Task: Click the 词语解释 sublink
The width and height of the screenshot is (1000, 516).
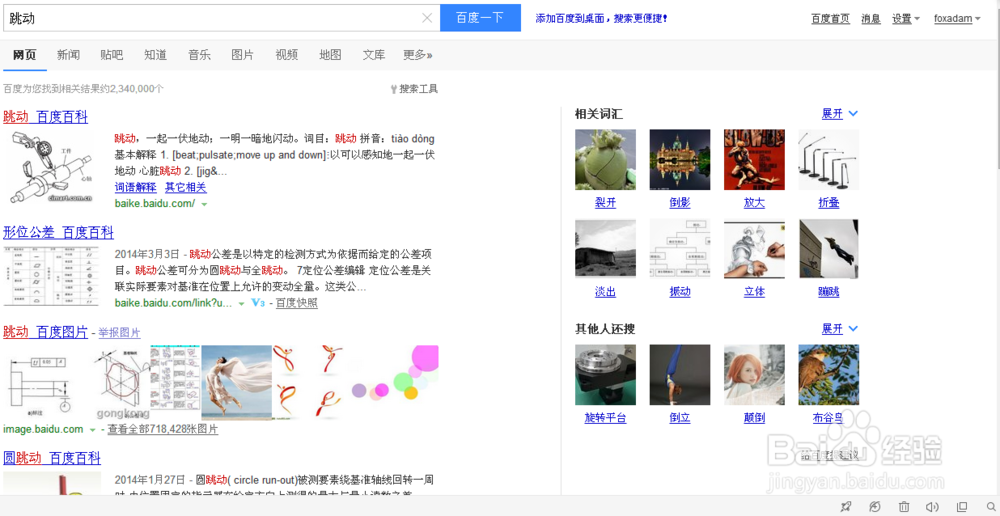Action: 135,188
